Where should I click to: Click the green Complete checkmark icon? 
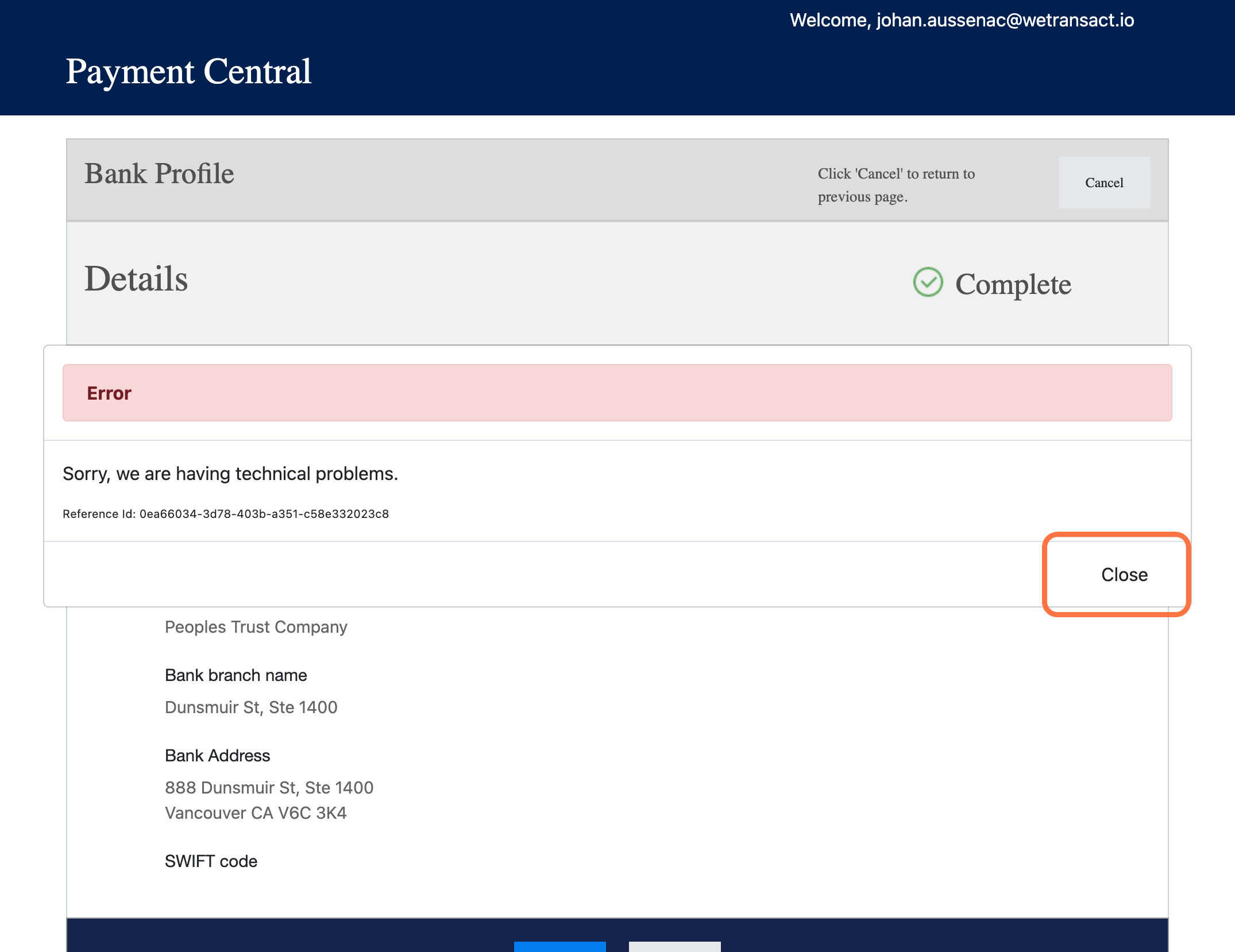(x=928, y=282)
